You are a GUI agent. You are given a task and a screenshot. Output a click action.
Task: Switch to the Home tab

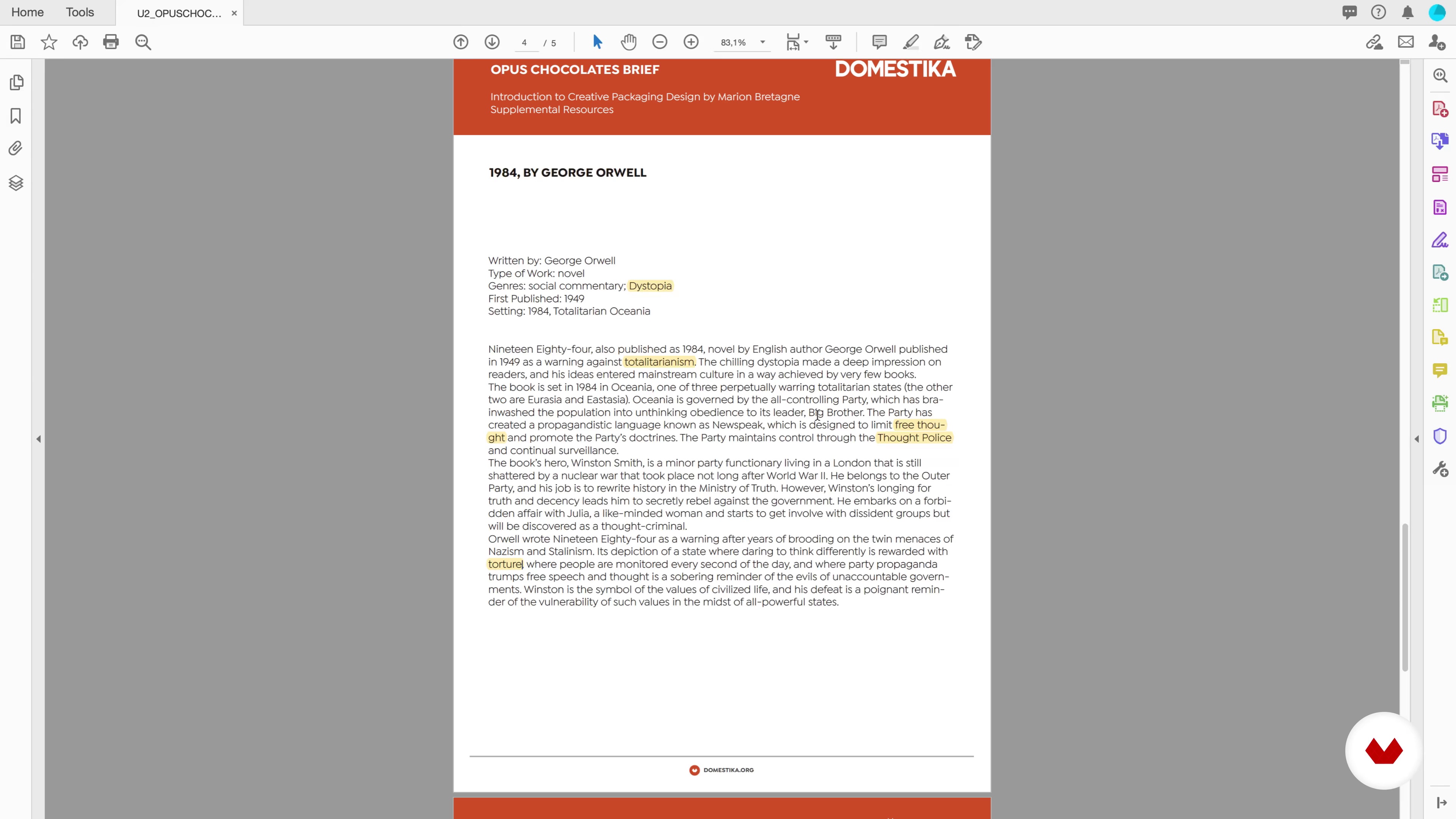[x=27, y=13]
